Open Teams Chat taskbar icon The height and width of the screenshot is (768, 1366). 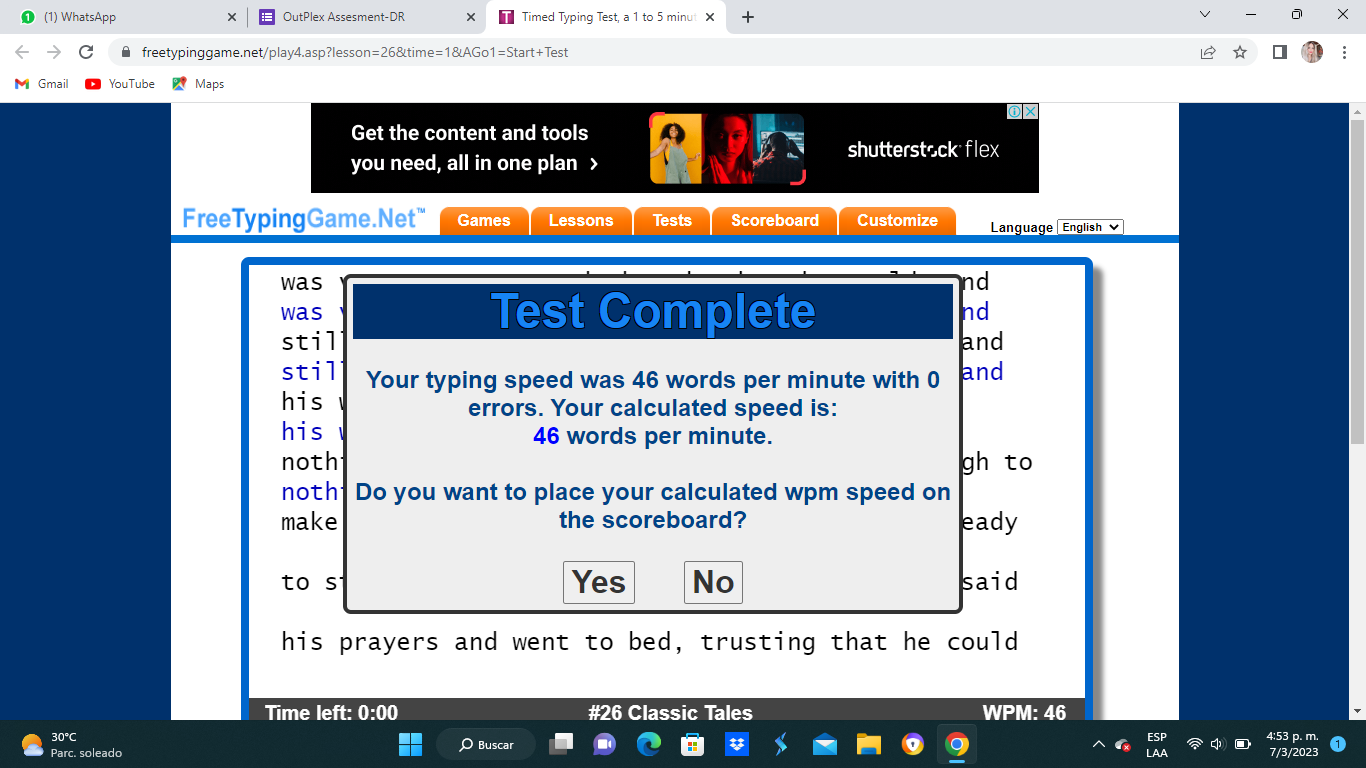coord(605,744)
